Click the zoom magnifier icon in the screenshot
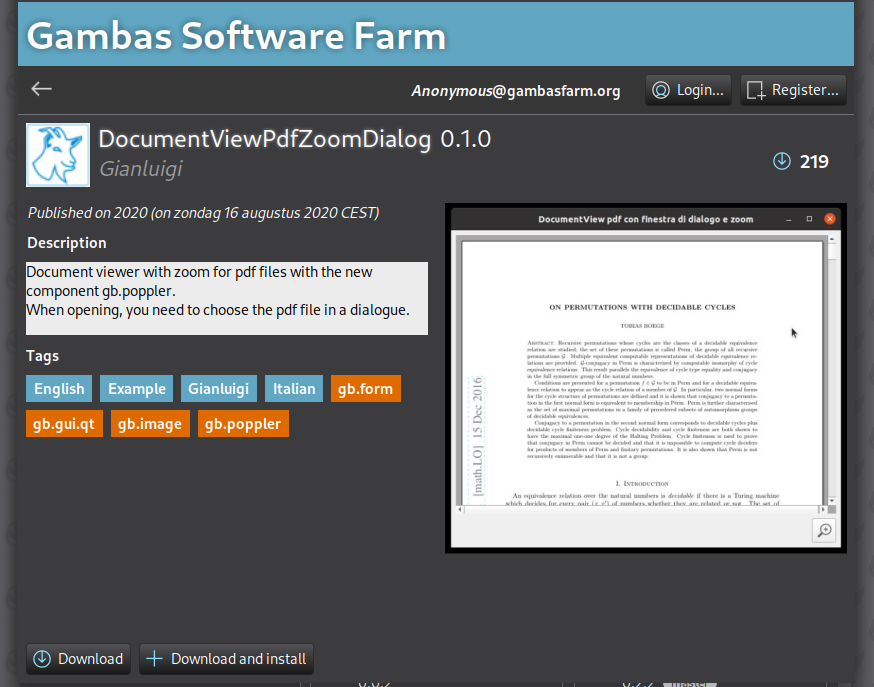 (x=824, y=530)
